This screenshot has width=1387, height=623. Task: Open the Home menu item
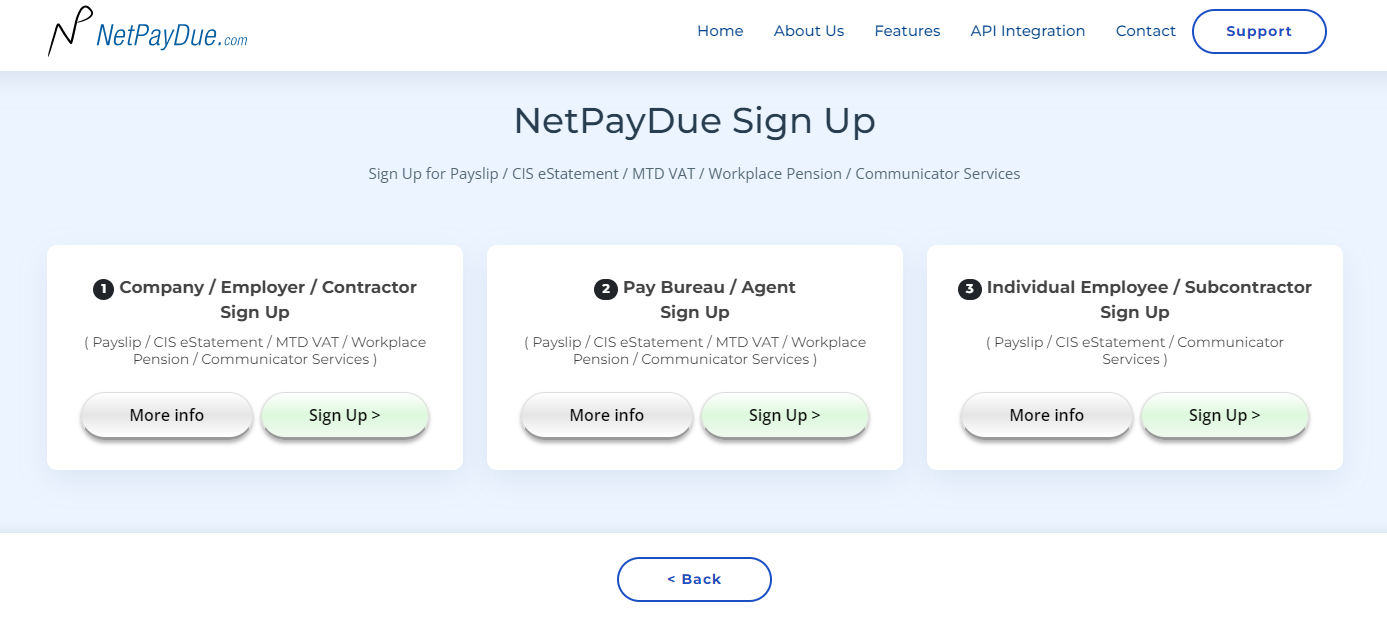(x=720, y=31)
